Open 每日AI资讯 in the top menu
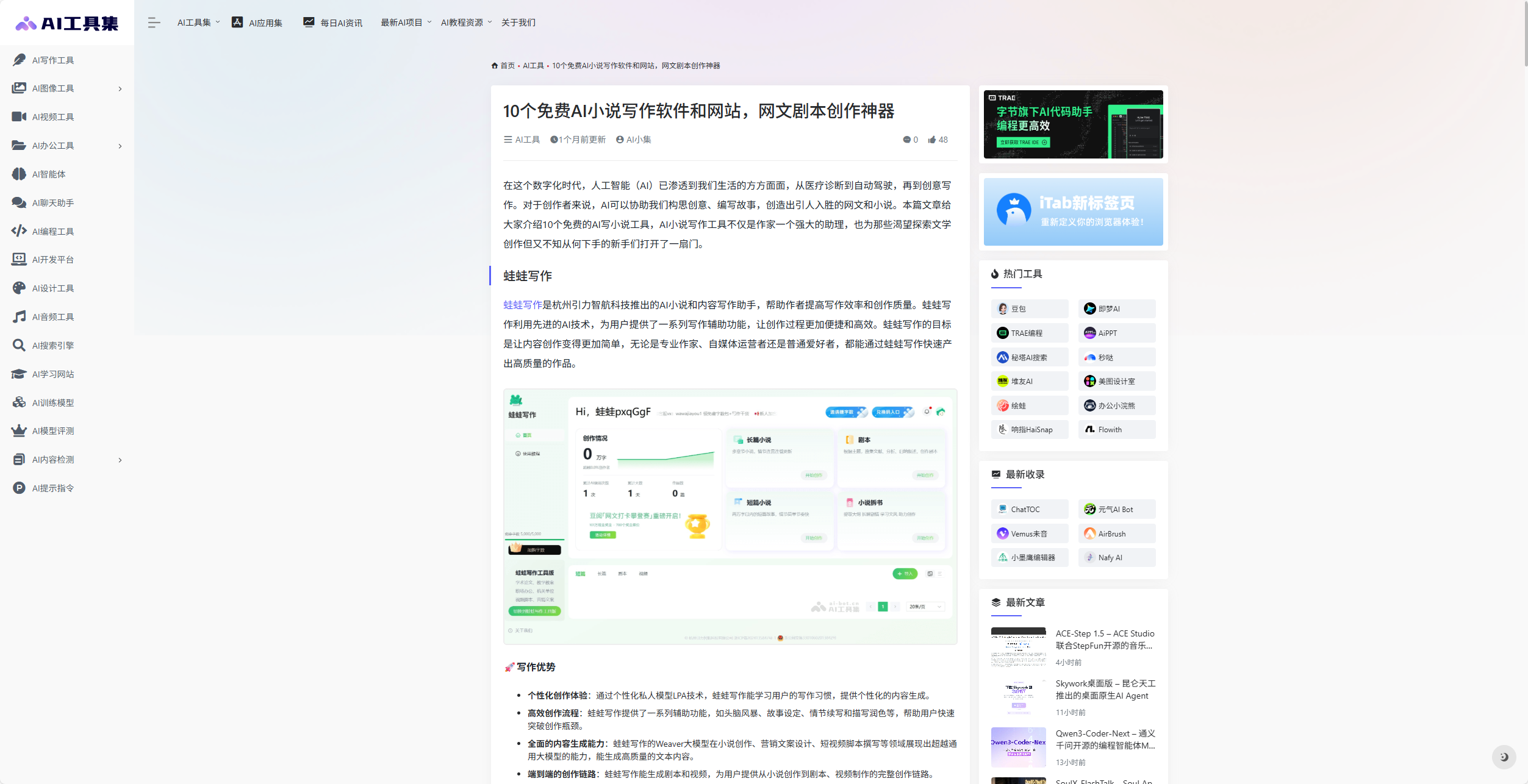The width and height of the screenshot is (1528, 784). click(x=333, y=23)
